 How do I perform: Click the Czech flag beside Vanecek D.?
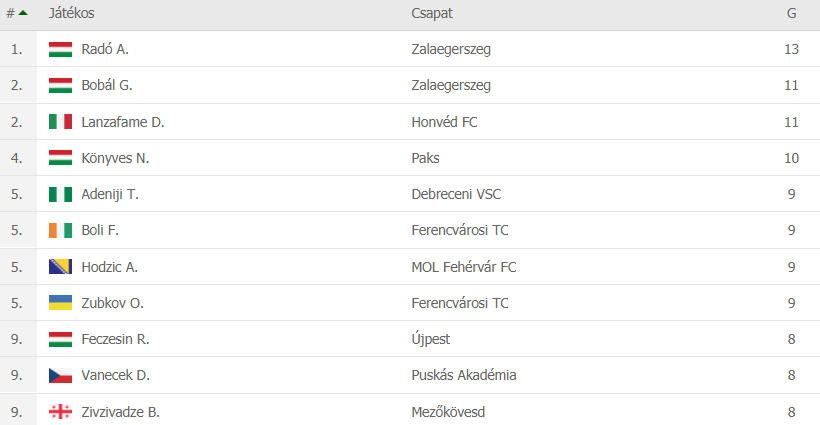click(60, 376)
